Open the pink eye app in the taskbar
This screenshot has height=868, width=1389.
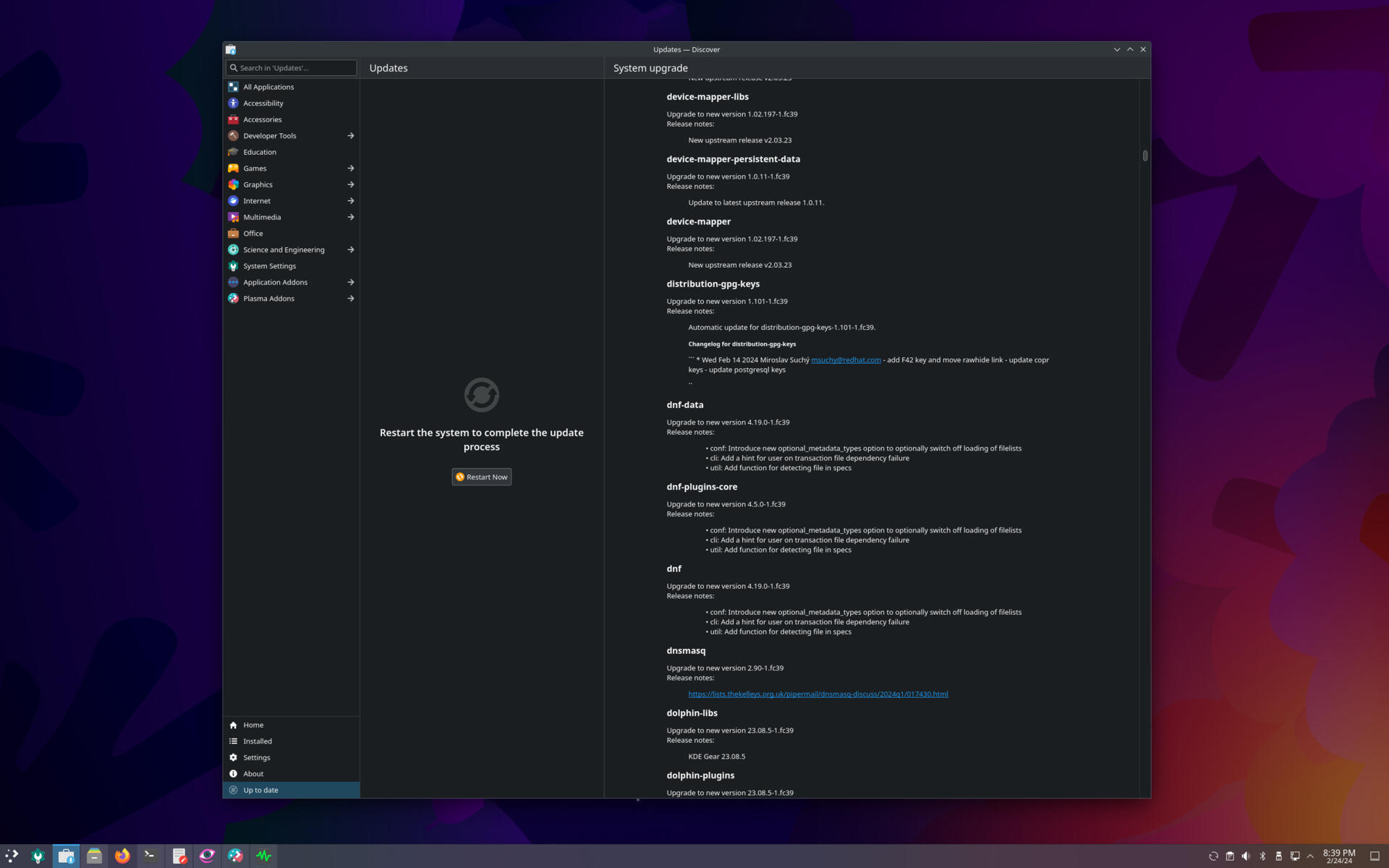(208, 856)
